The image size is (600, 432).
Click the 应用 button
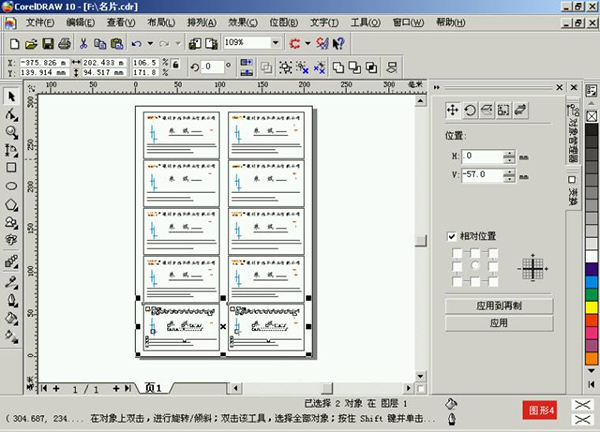click(x=498, y=323)
